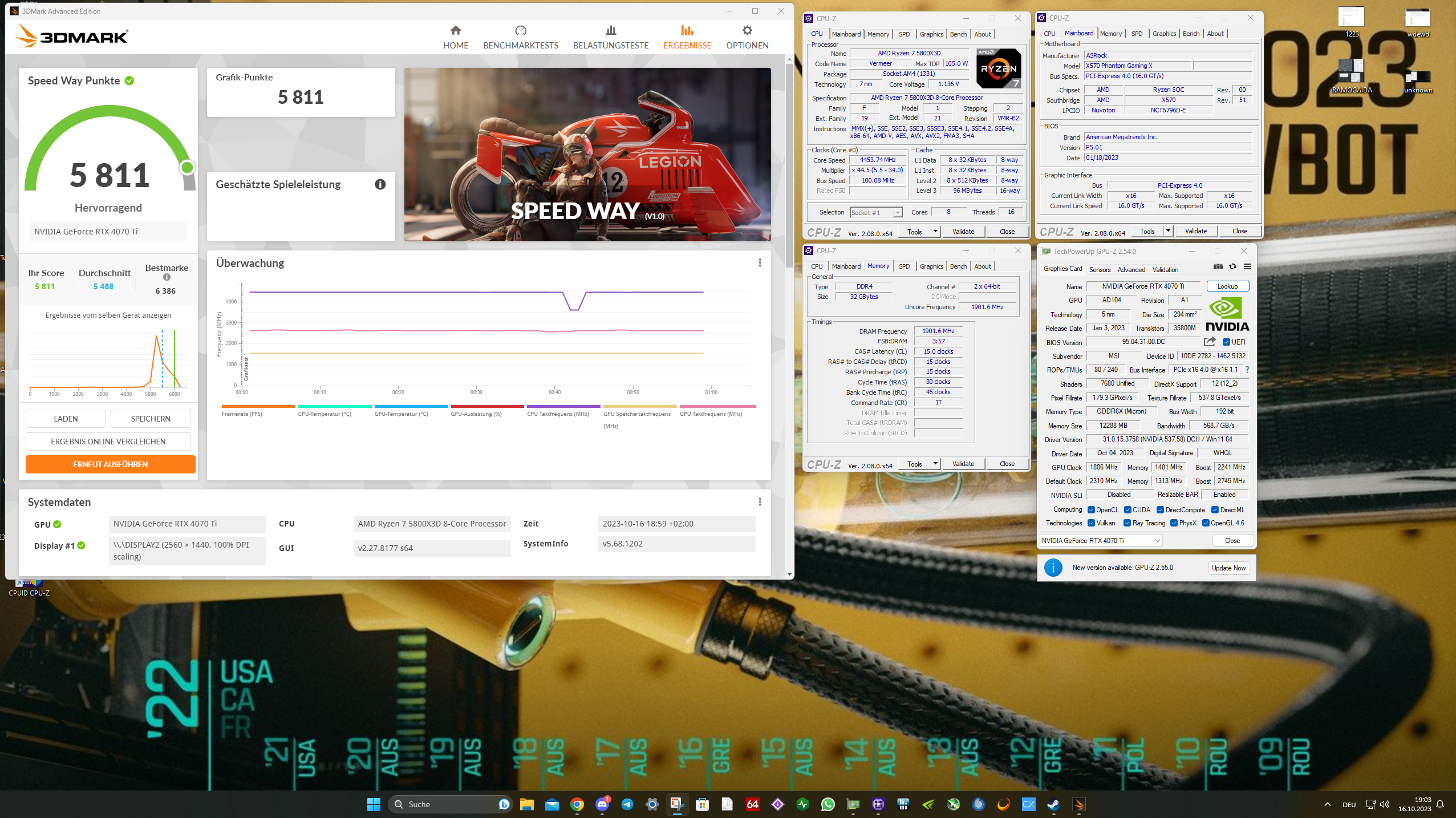Click the SPEICHERN button
Image resolution: width=1456 pixels, height=818 pixels.
(x=151, y=419)
